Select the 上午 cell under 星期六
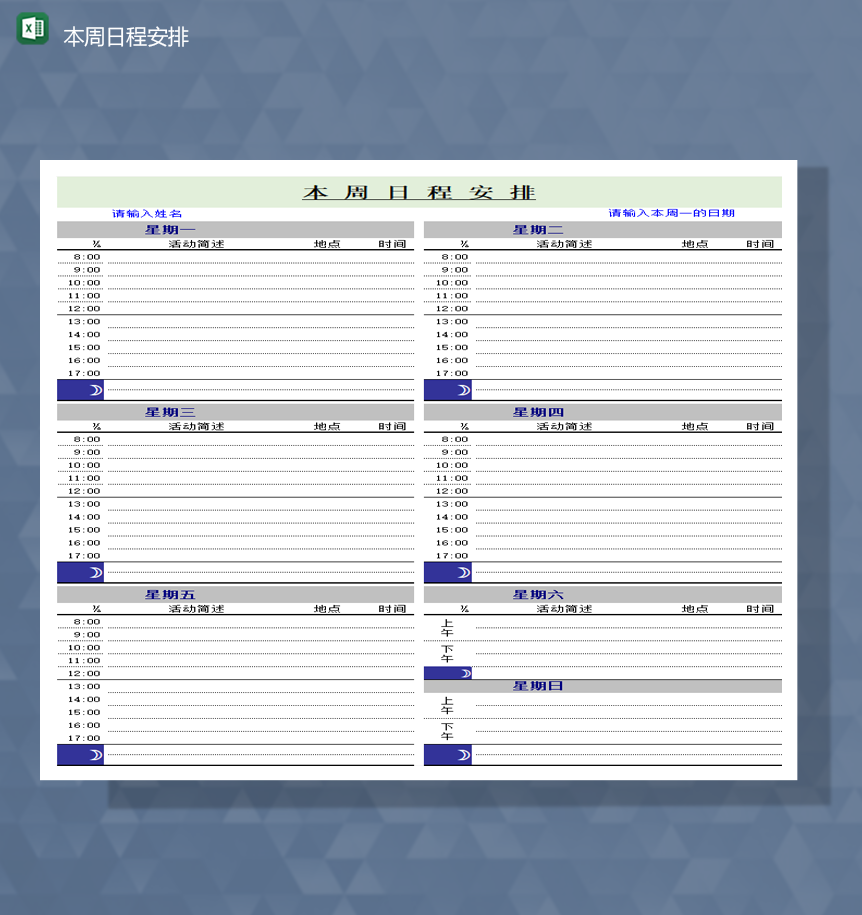The width and height of the screenshot is (862, 915). [x=446, y=627]
